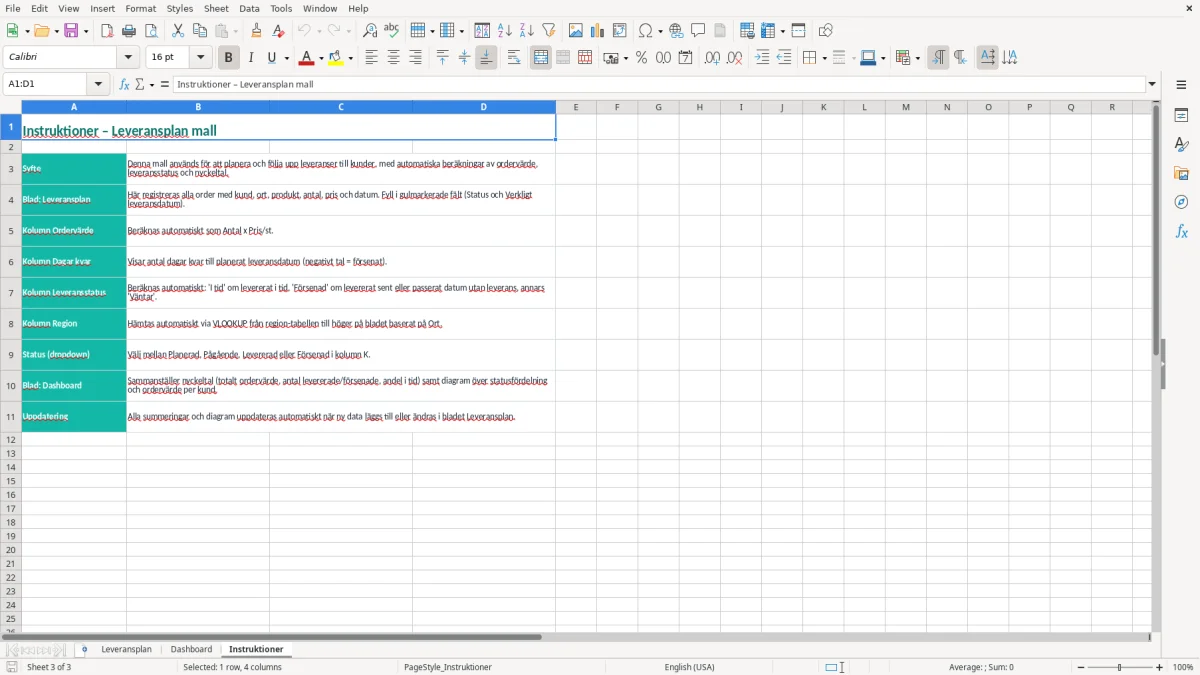Insert a chart
Screen dimensions: 1200x675
click(598, 31)
